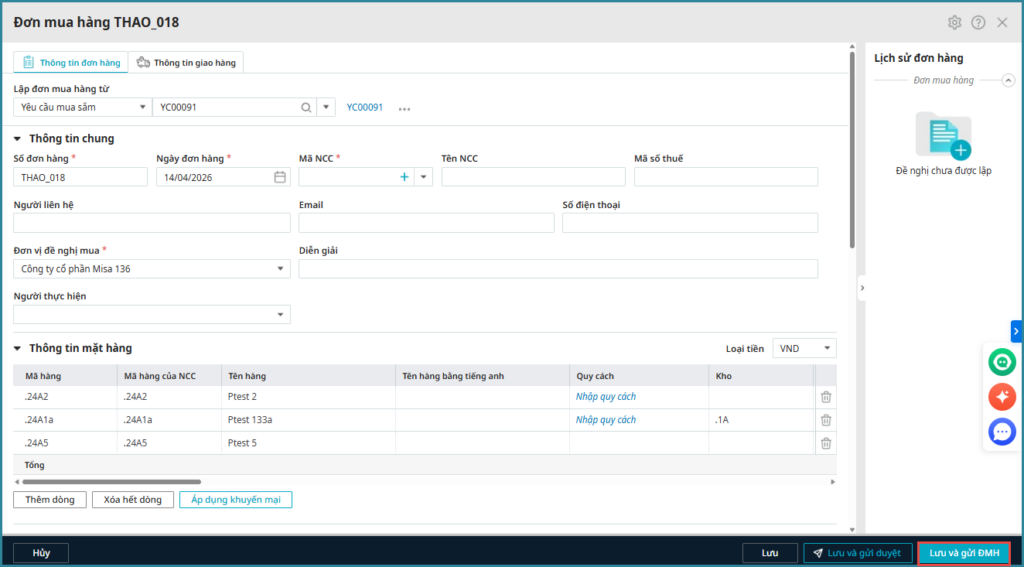Collapse Thông tin chung section
This screenshot has width=1024, height=567.
(18, 139)
